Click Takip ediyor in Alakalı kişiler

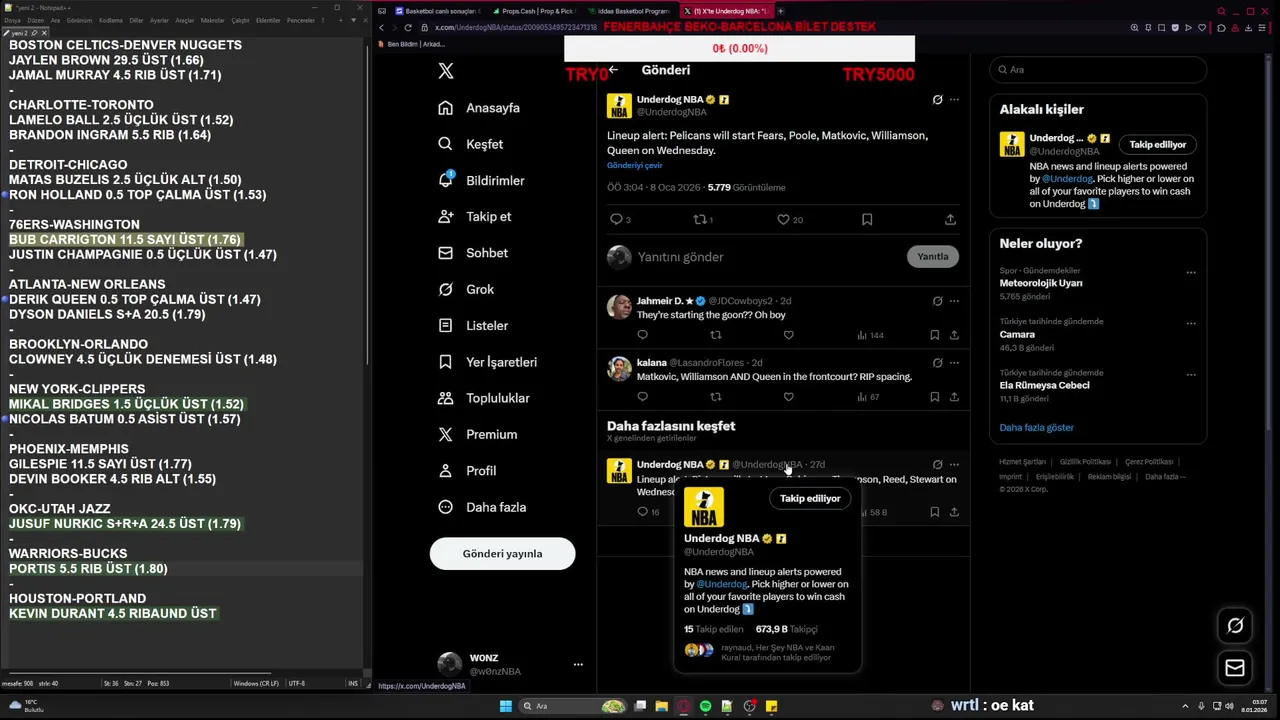click(x=1157, y=145)
